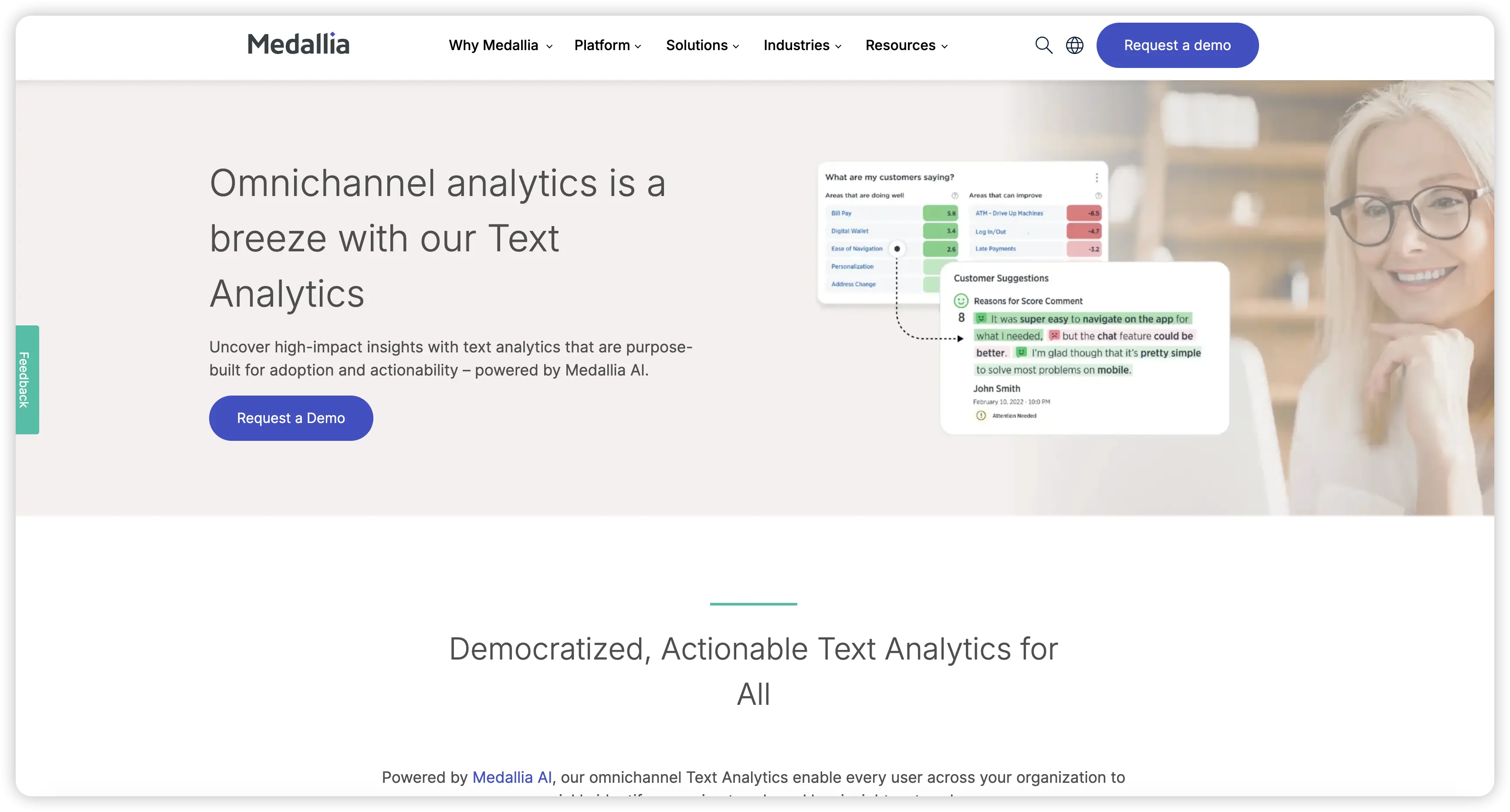
Task: Expand the Platform menu chevron
Action: pos(638,46)
